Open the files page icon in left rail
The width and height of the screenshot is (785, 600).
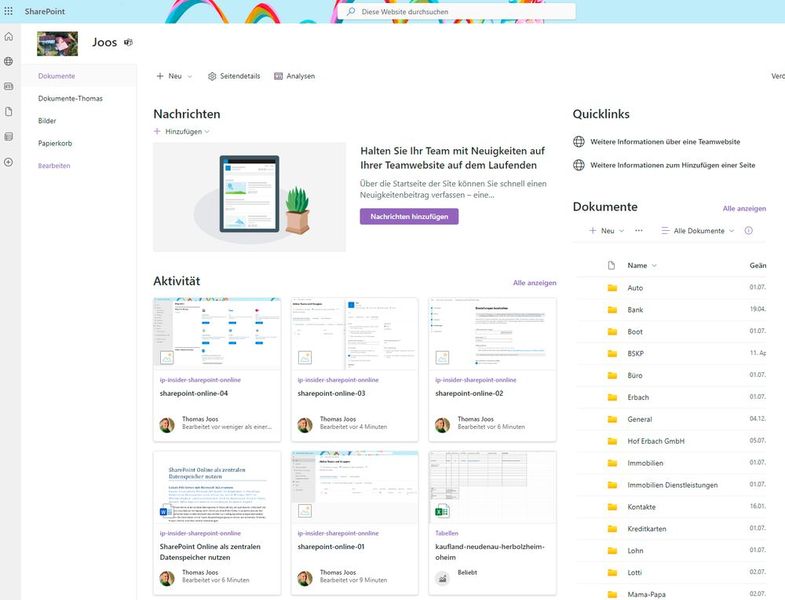click(9, 112)
